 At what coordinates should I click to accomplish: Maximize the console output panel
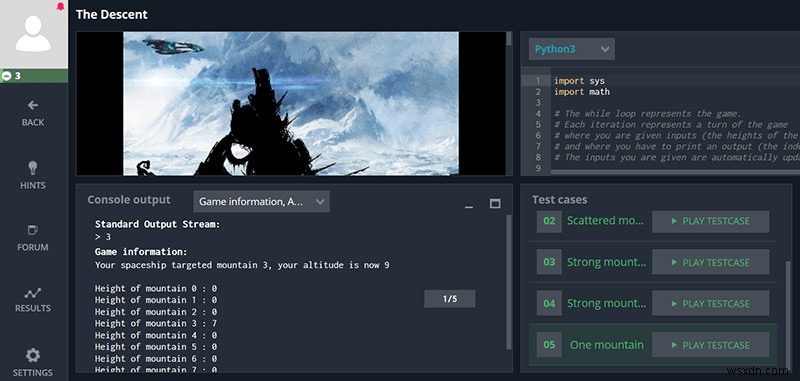click(494, 204)
